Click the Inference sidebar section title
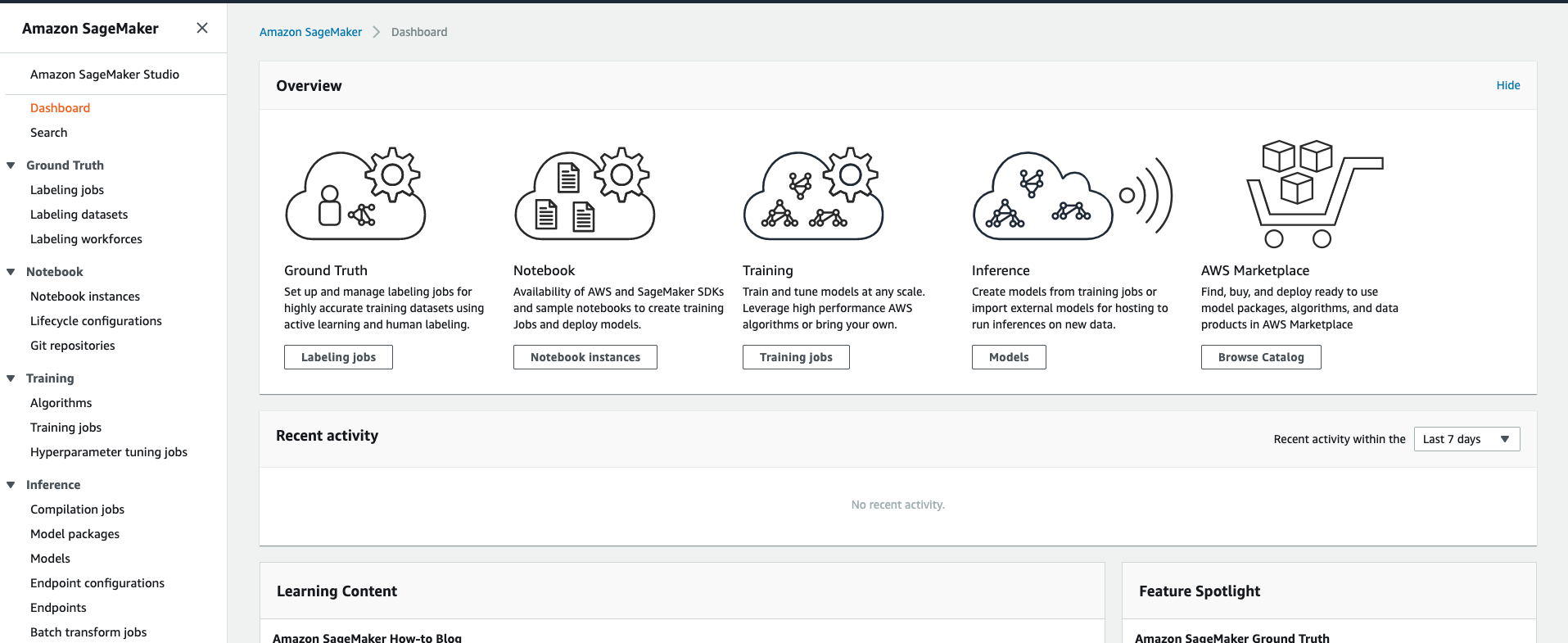The height and width of the screenshot is (643, 1568). click(53, 485)
